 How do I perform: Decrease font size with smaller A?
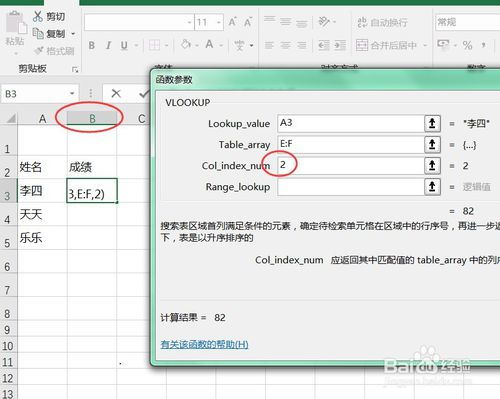click(248, 22)
